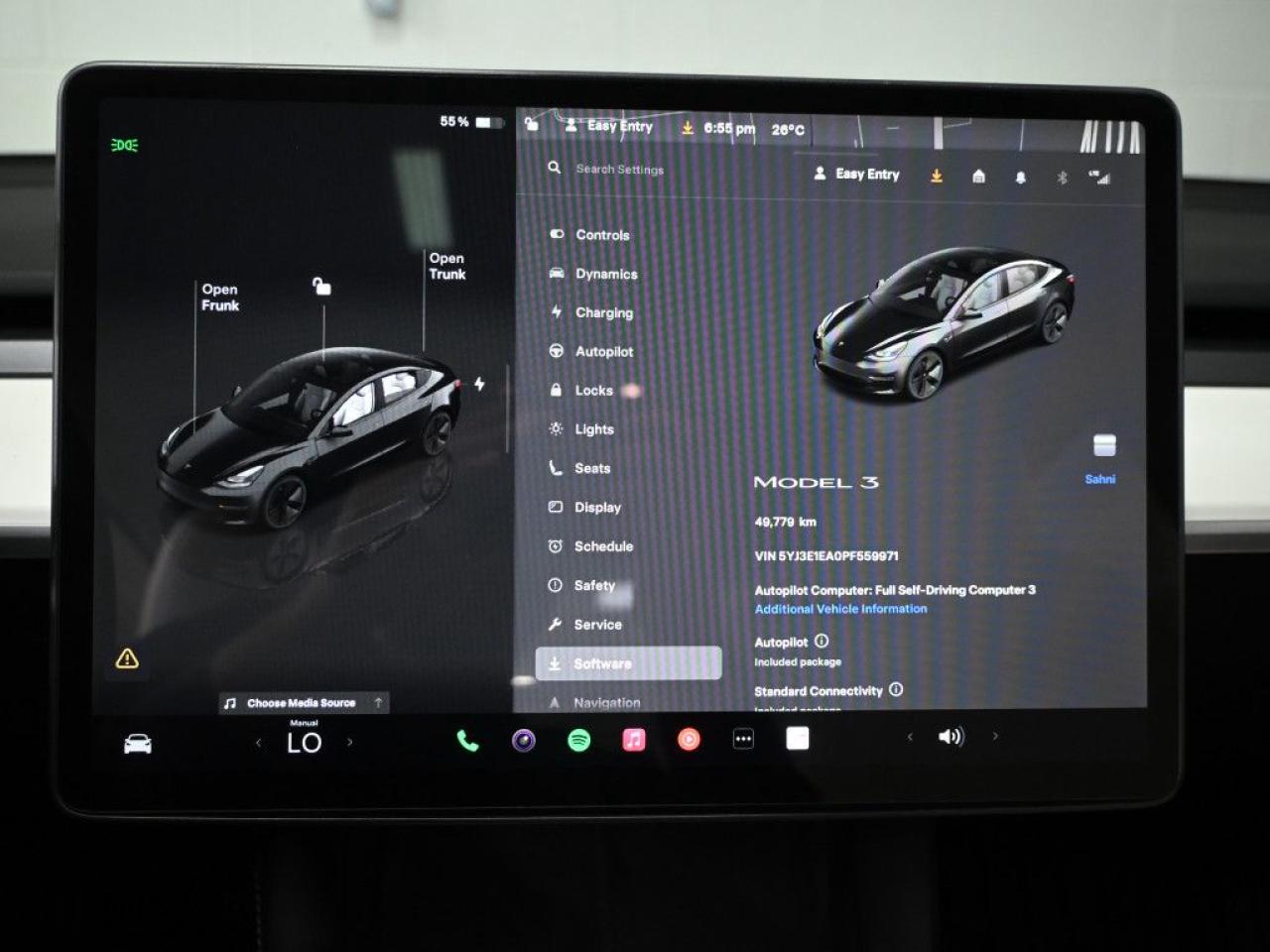
Task: Tap the yellow warning alert icon
Action: pos(127,658)
